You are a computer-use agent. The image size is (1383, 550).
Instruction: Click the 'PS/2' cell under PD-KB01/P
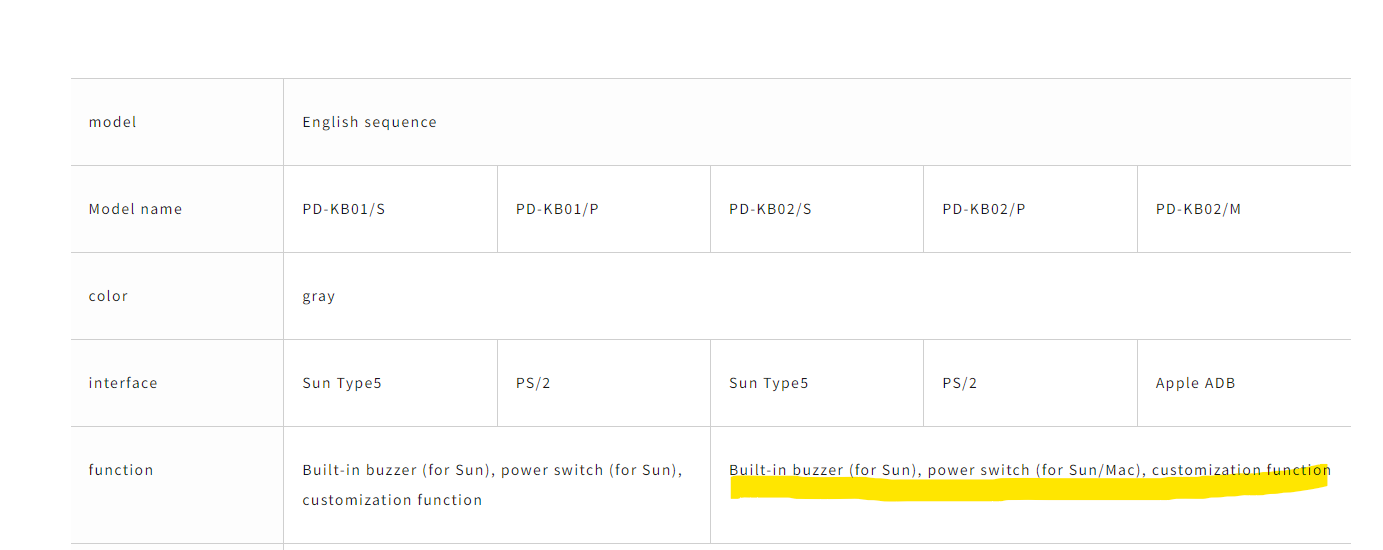604,383
